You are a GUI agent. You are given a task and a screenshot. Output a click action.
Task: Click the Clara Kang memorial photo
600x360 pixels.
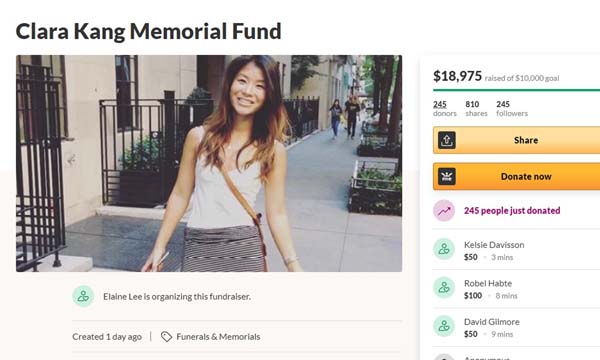tap(209, 163)
